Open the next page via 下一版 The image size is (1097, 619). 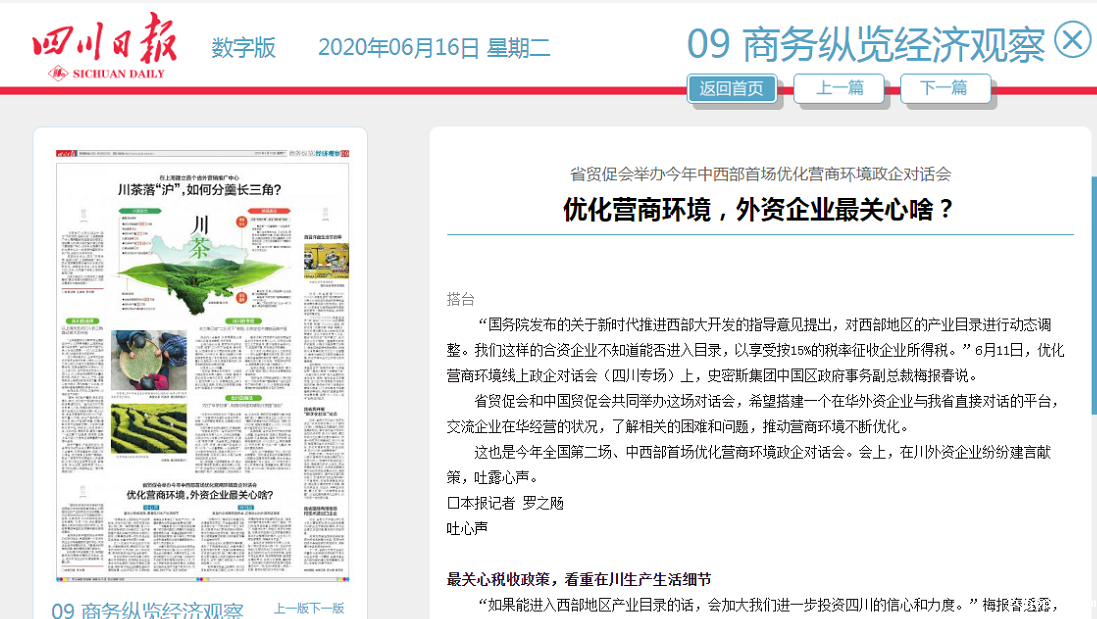pyautogui.click(x=327, y=608)
